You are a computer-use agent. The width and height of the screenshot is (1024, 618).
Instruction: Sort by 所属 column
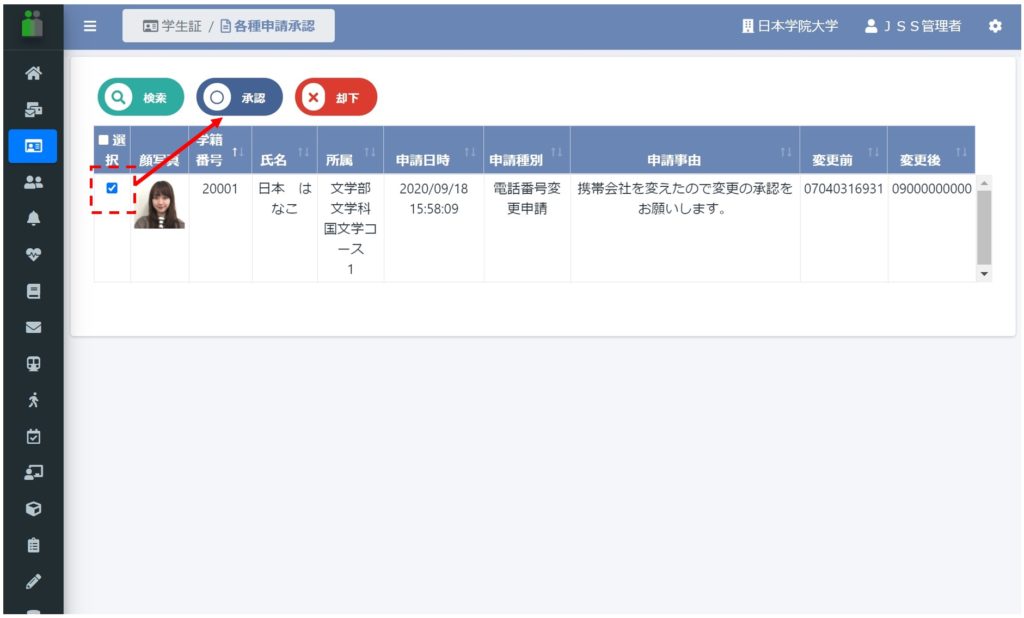tap(350, 150)
